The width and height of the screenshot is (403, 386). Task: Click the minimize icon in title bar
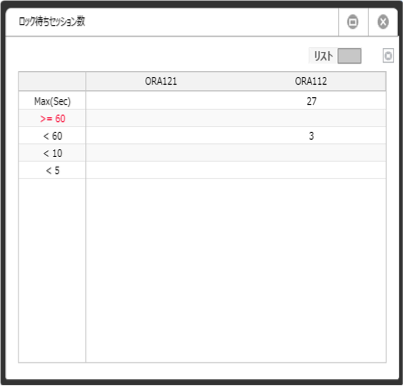pyautogui.click(x=353, y=22)
